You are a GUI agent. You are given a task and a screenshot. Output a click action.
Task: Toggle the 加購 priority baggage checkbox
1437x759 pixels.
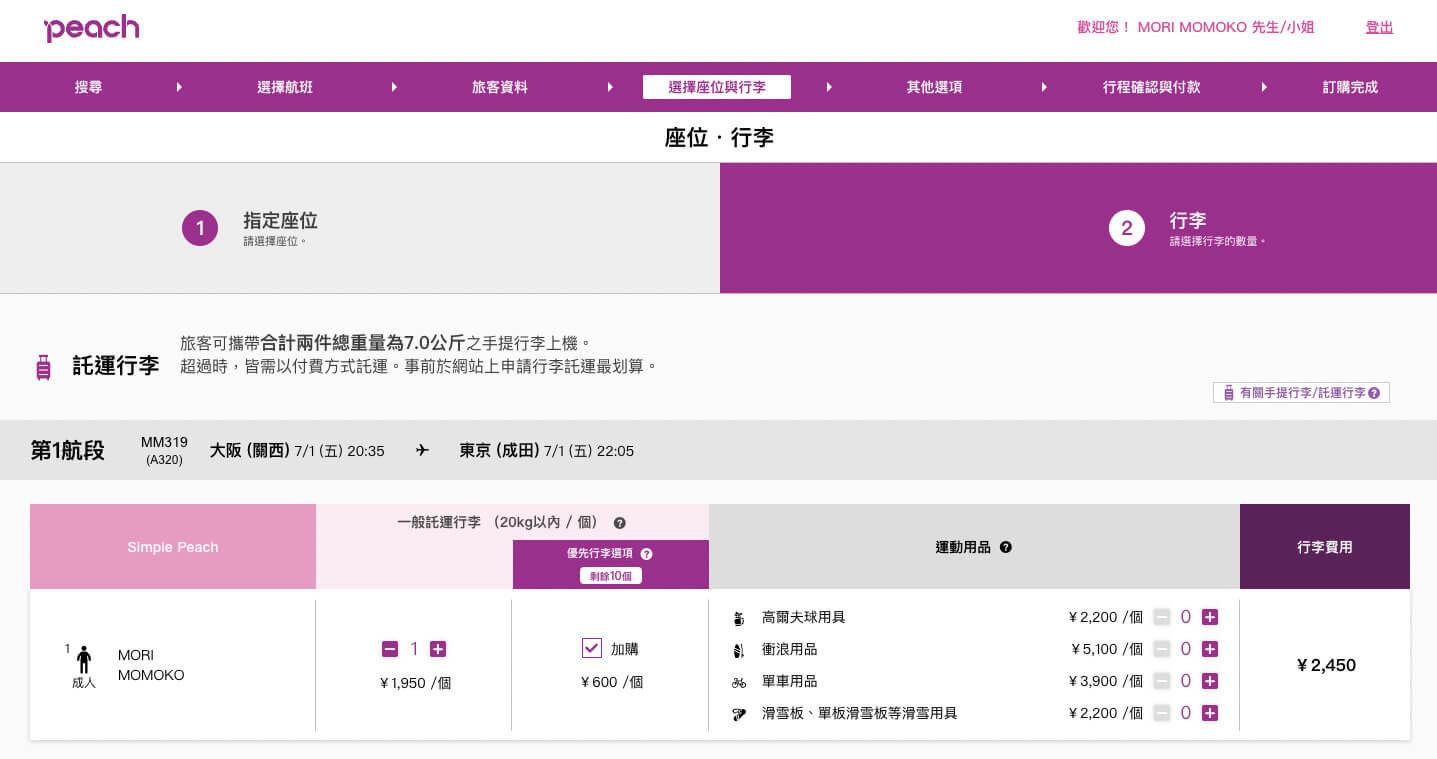click(592, 648)
